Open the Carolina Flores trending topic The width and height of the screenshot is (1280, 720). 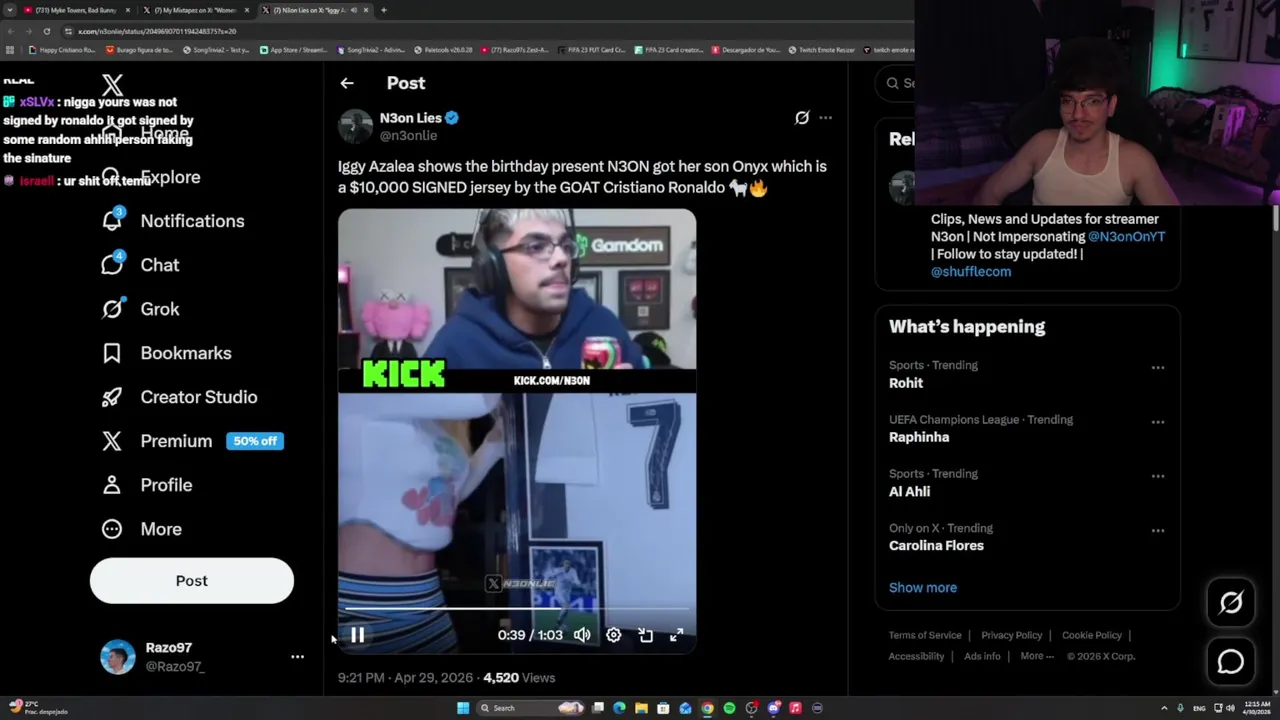(936, 545)
